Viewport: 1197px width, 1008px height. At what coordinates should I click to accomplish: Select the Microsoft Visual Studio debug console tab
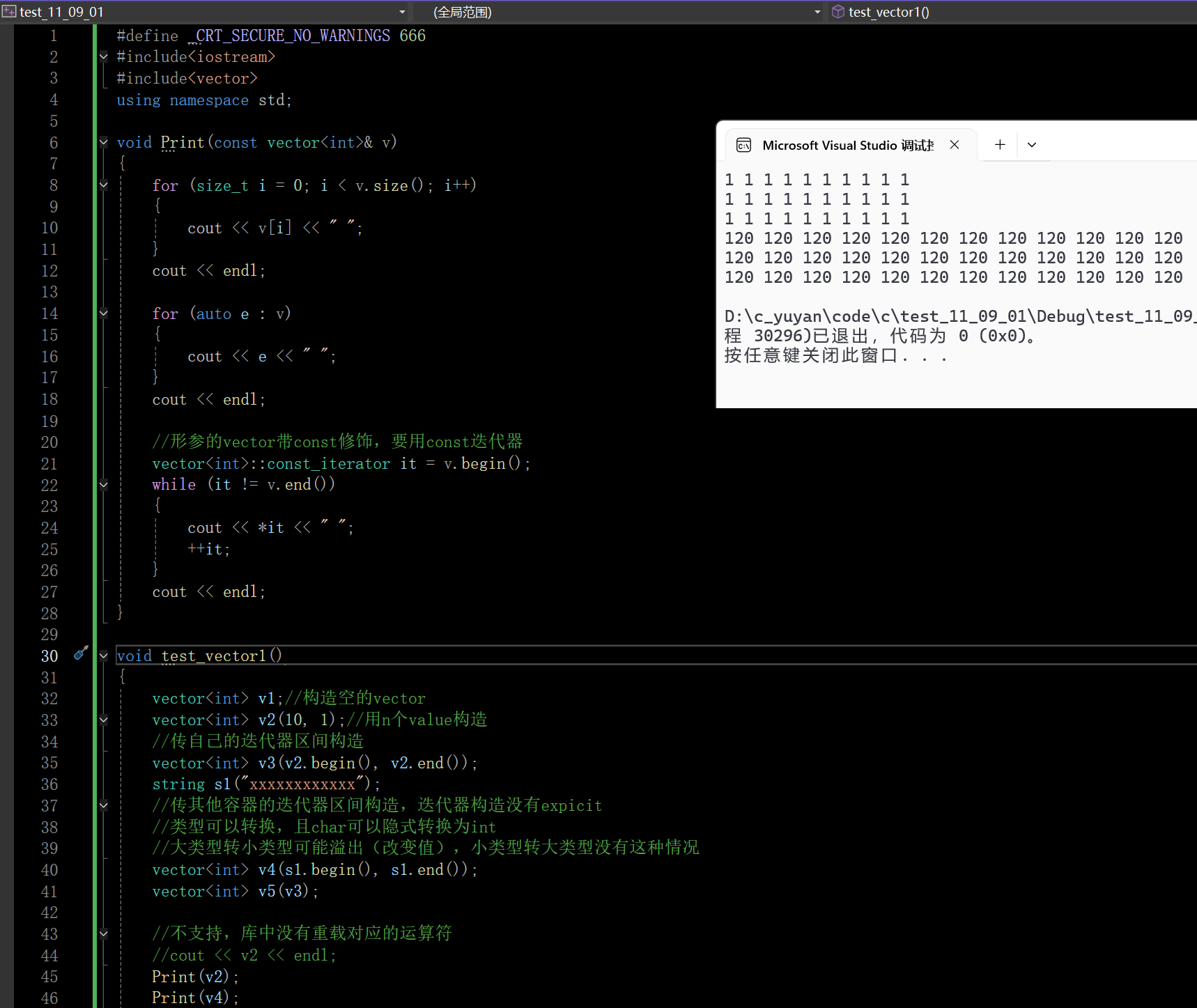coord(851,145)
